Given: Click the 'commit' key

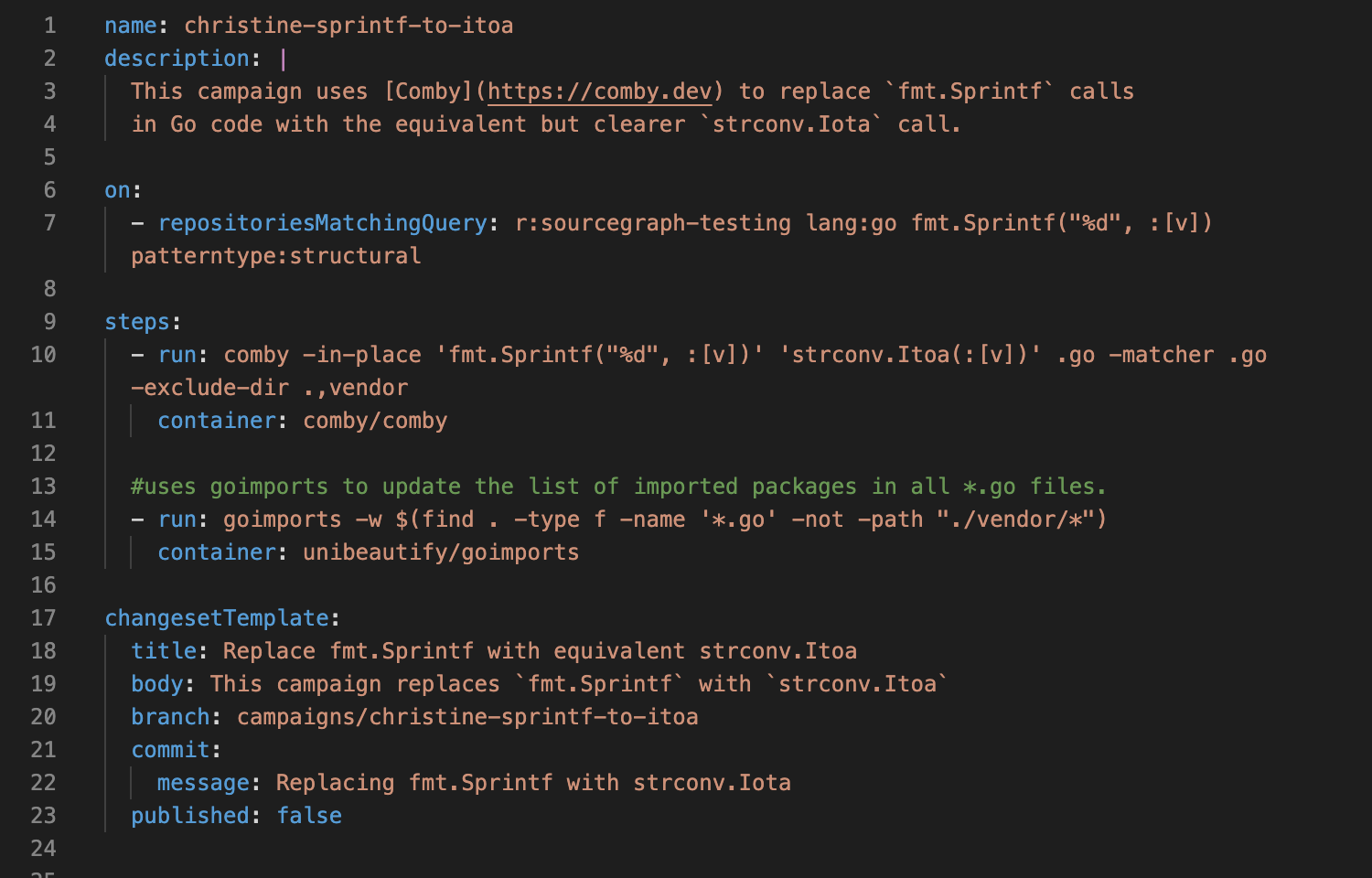Looking at the screenshot, I should (170, 750).
